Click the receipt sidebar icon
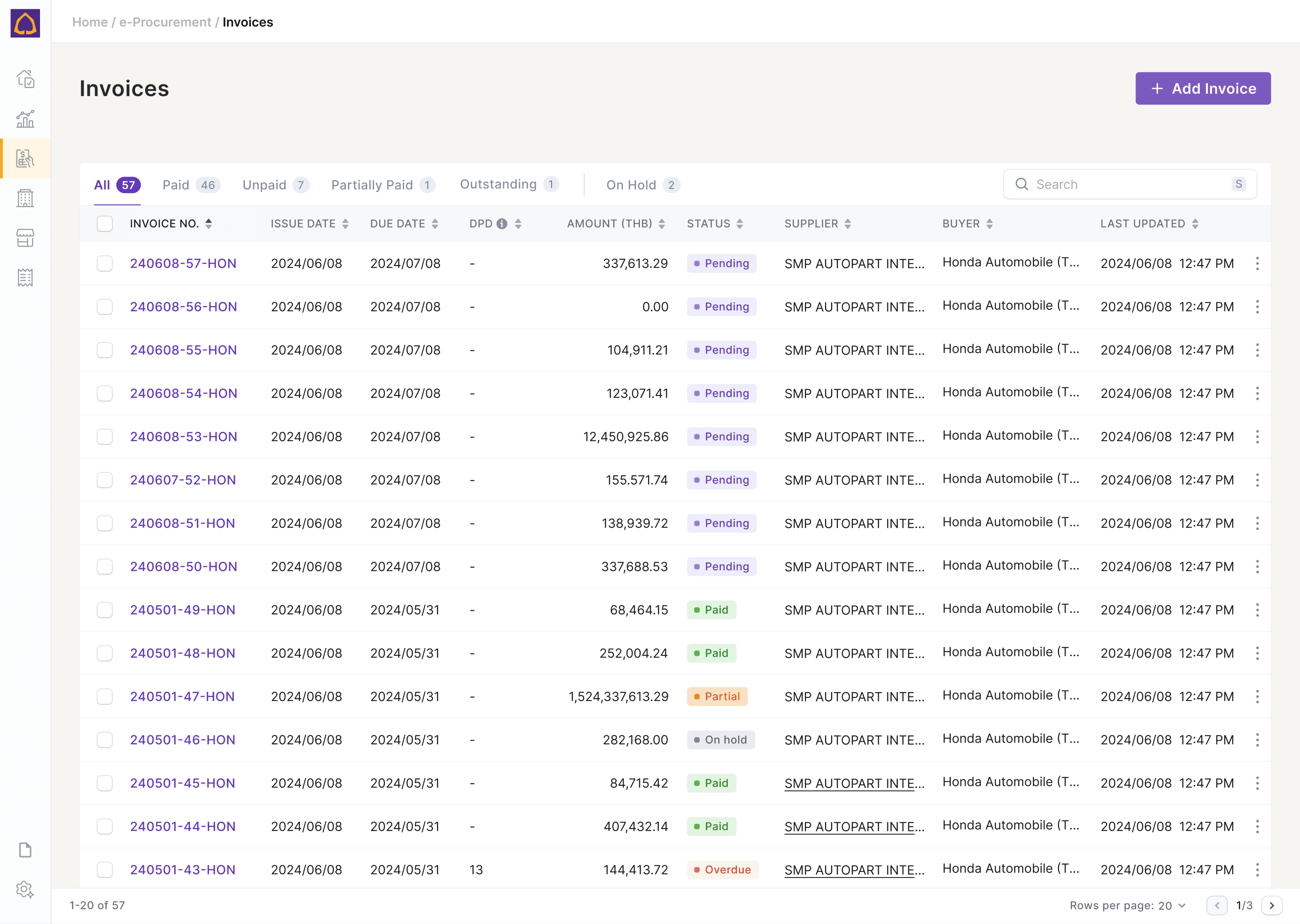This screenshot has height=924, width=1300. (x=25, y=278)
